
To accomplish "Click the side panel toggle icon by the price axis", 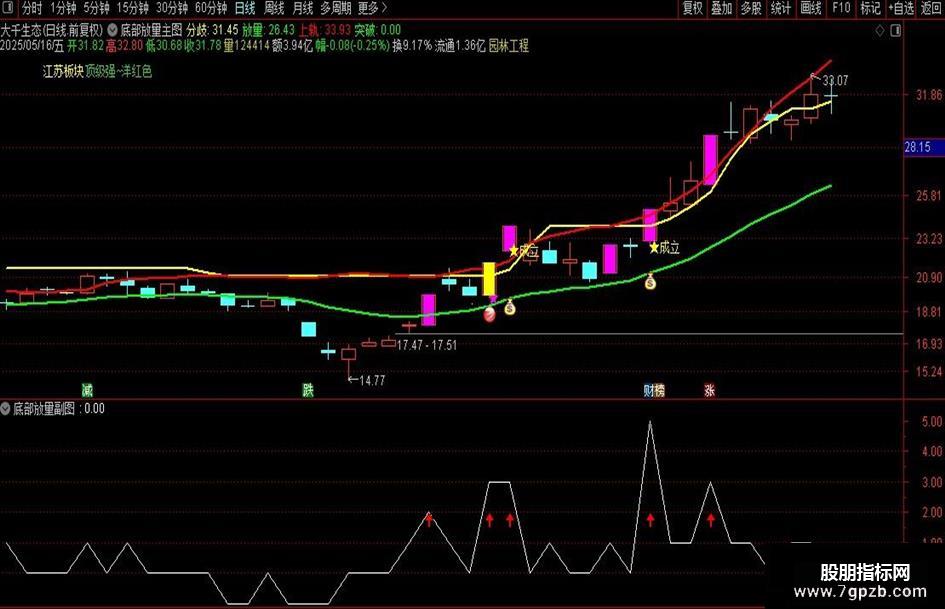I will 896,31.
